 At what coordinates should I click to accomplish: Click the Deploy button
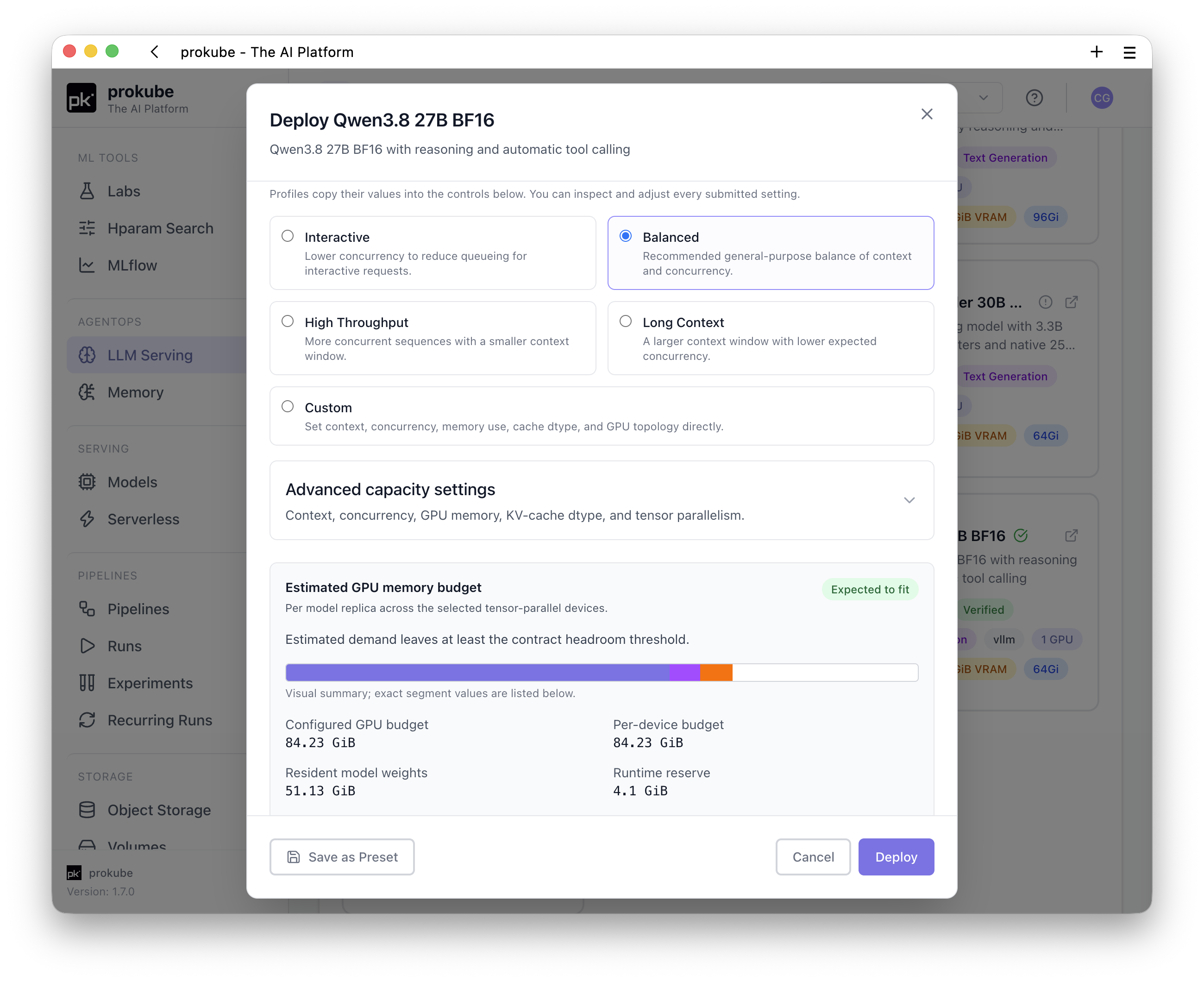coord(896,857)
